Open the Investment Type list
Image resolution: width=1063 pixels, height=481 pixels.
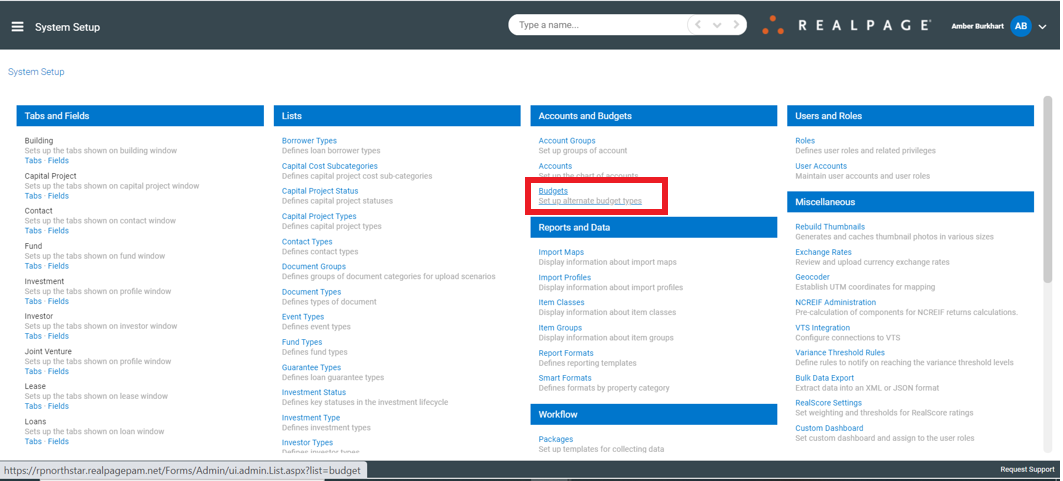pyautogui.click(x=311, y=418)
